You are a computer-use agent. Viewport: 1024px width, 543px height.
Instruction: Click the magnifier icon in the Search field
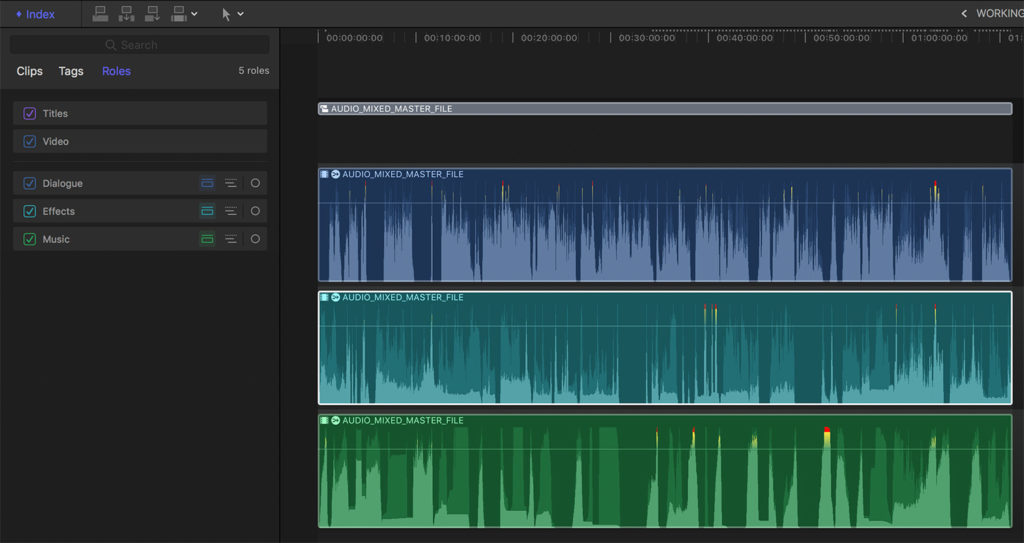(x=111, y=45)
